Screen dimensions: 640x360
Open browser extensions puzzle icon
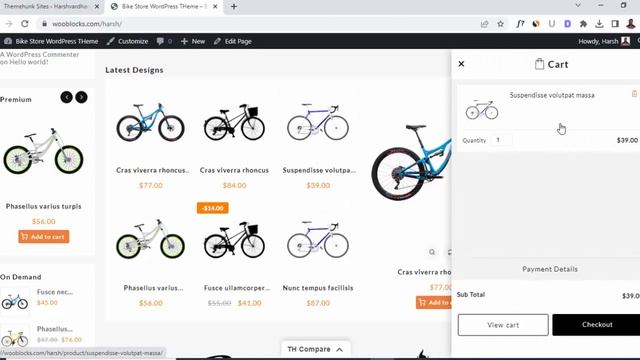click(x=583, y=24)
